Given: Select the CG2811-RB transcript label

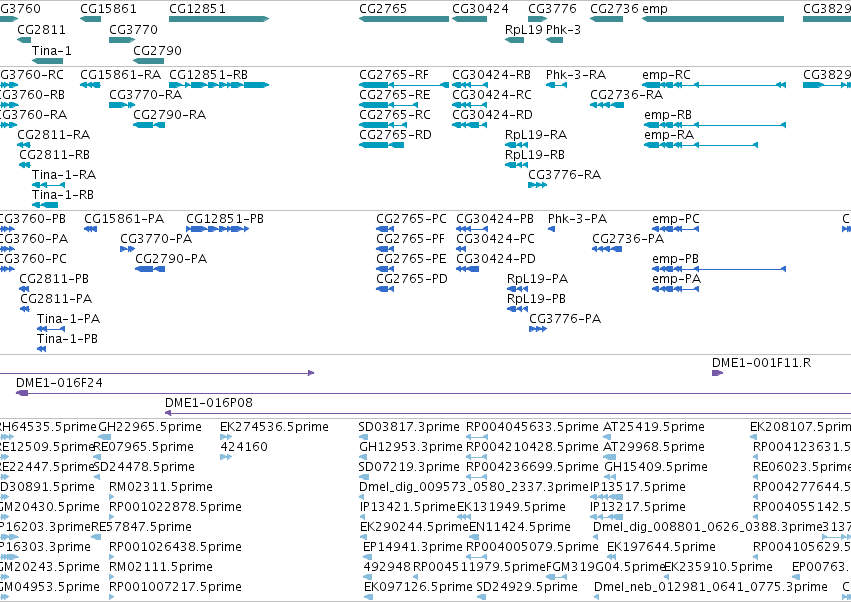Looking at the screenshot, I should click(54, 155).
